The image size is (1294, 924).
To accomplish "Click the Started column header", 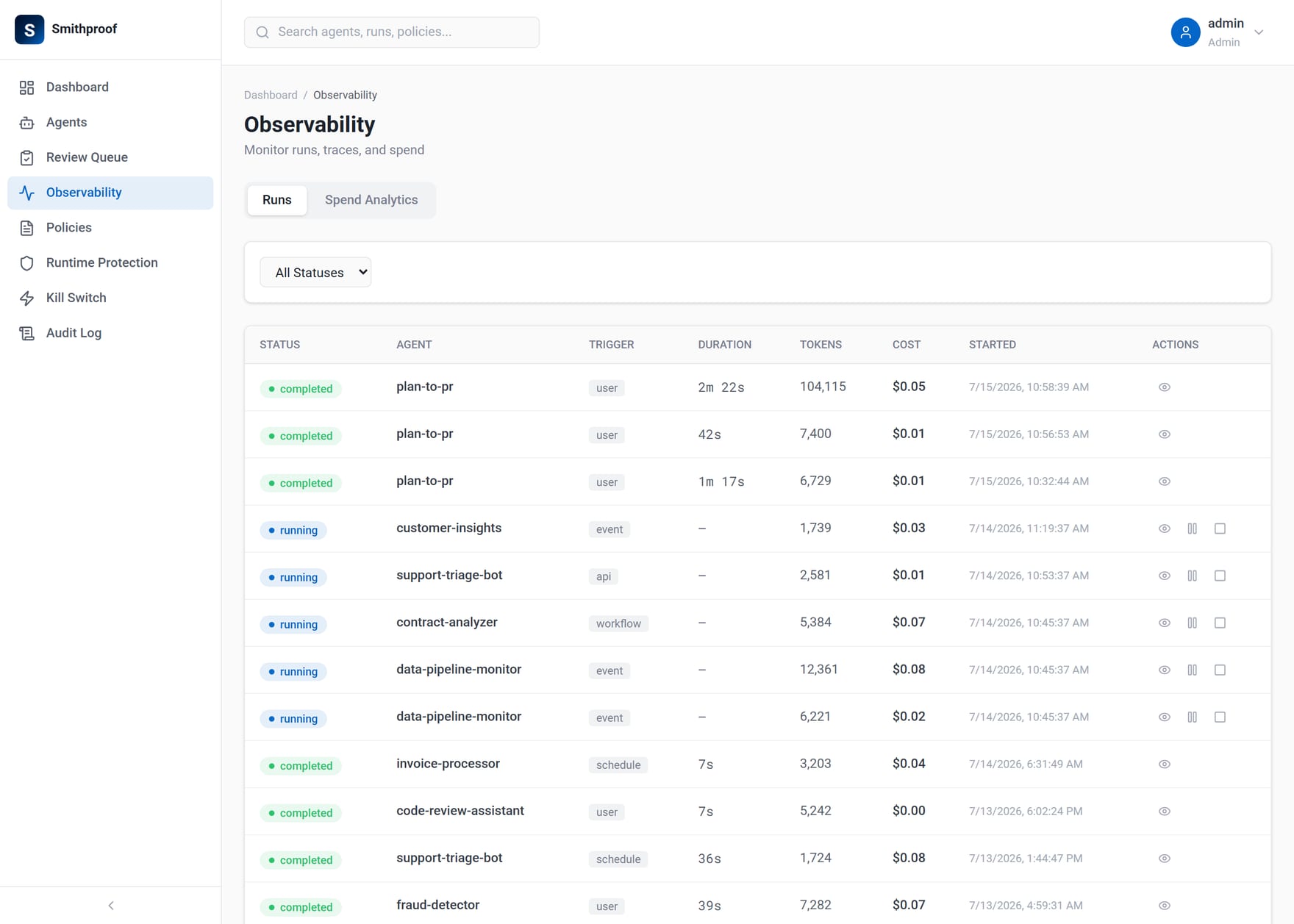I will (x=993, y=345).
